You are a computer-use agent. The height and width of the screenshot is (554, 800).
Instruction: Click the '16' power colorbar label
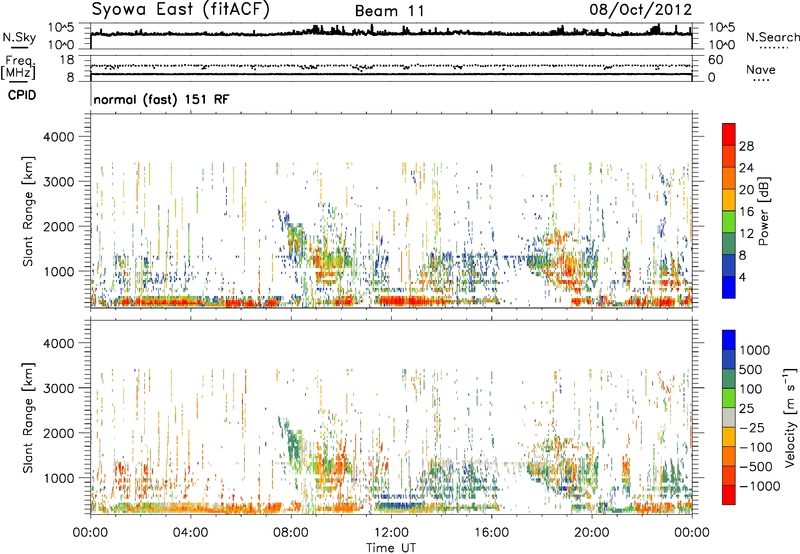tap(746, 212)
